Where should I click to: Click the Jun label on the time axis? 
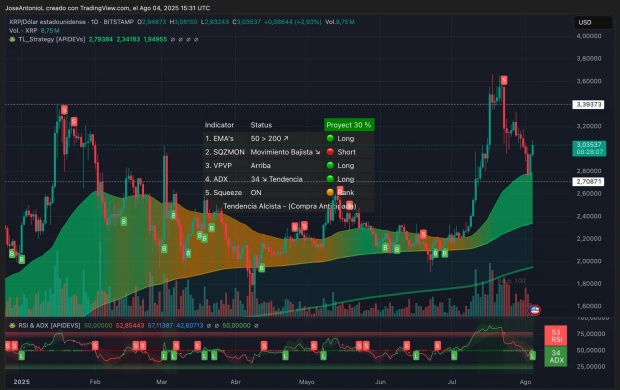coord(380,382)
